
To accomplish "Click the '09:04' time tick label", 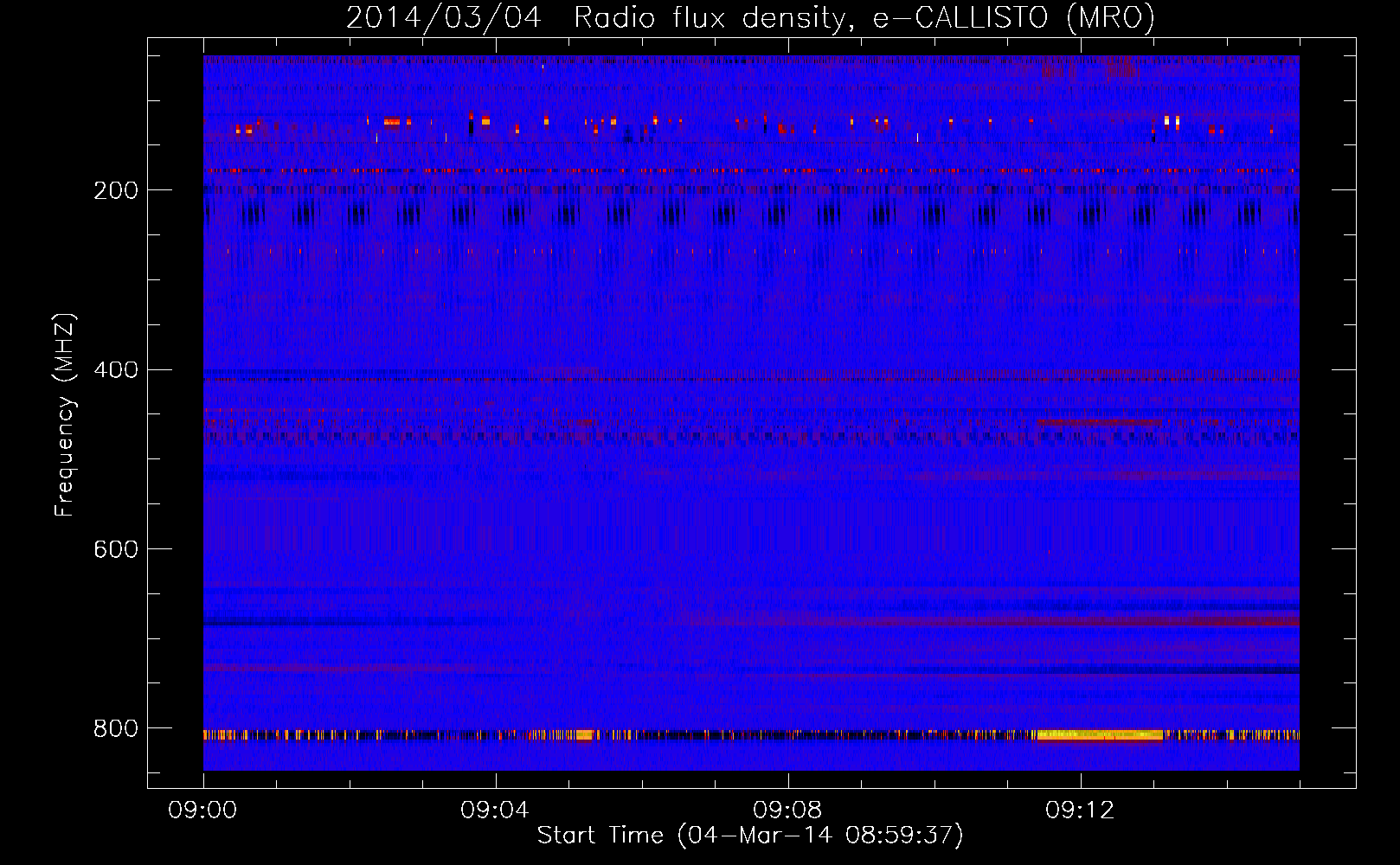I will point(496,811).
